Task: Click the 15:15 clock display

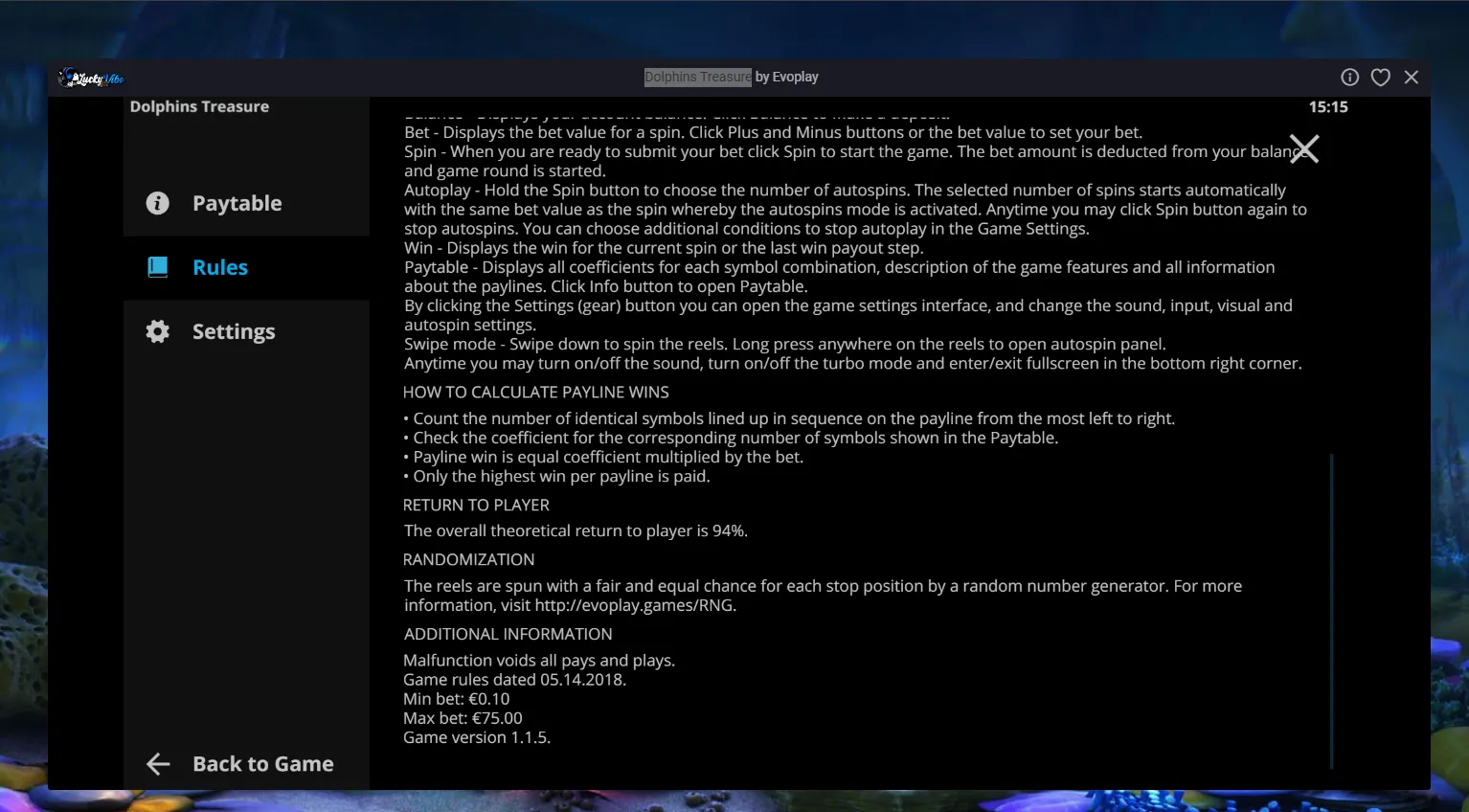Action: tap(1328, 107)
